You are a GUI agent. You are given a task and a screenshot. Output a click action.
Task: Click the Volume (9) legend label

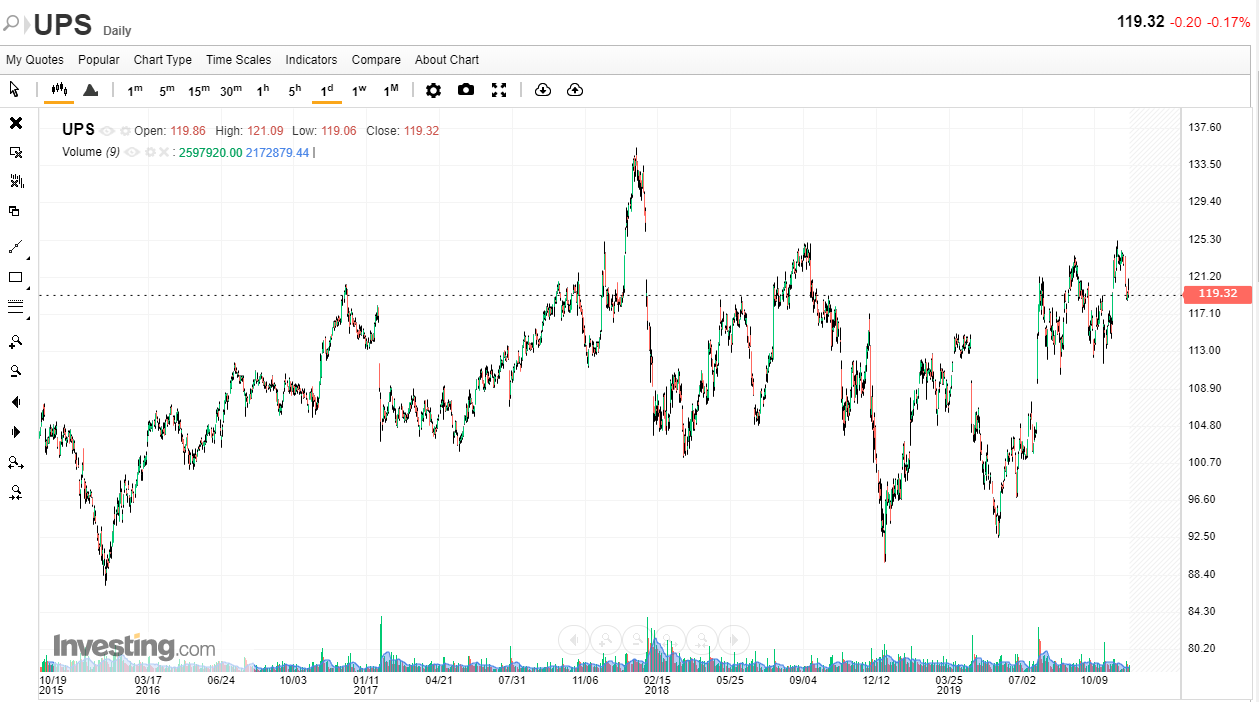[91, 152]
